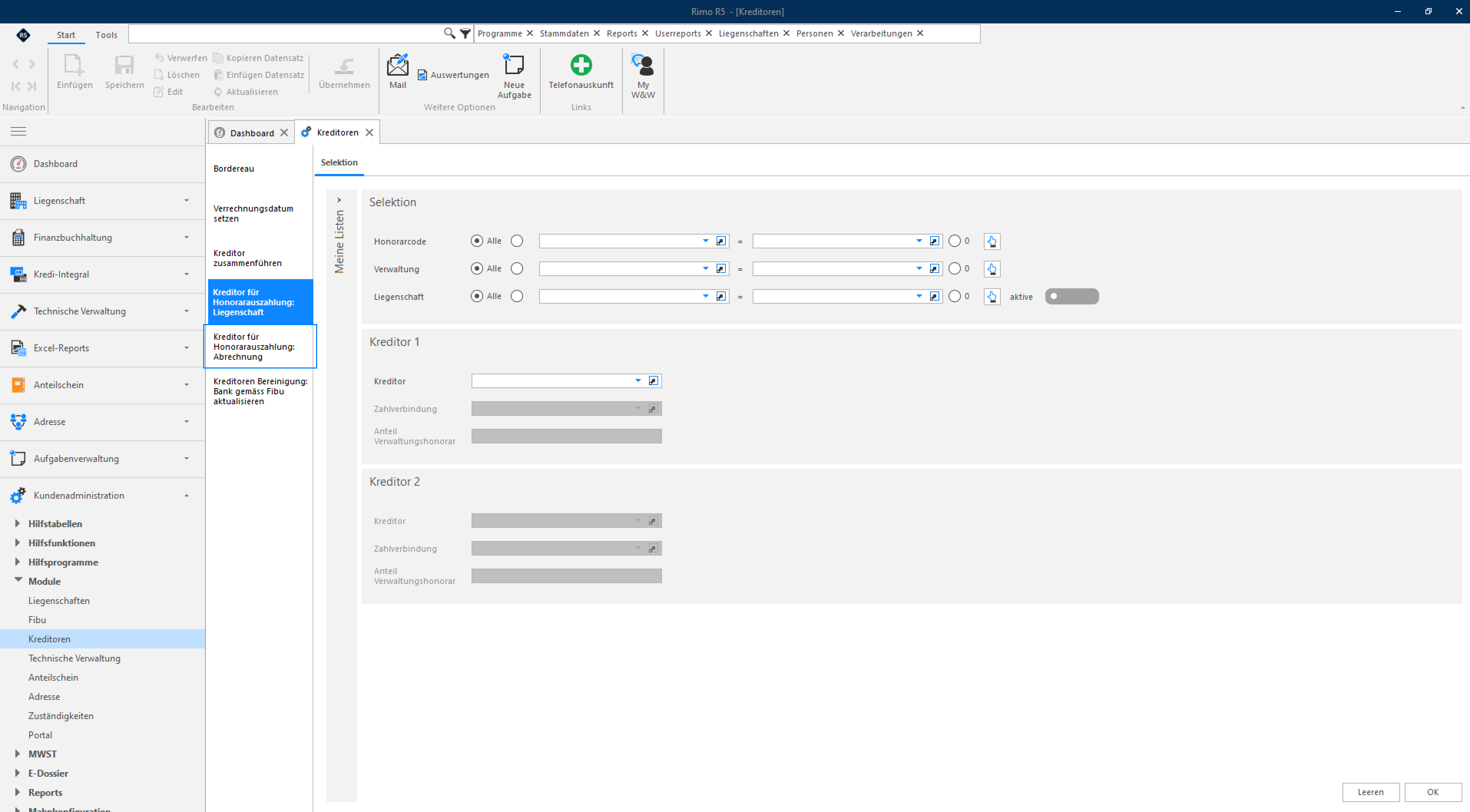This screenshot has height=812, width=1470.
Task: Click the Neue Aufgabe icon
Action: [x=513, y=76]
